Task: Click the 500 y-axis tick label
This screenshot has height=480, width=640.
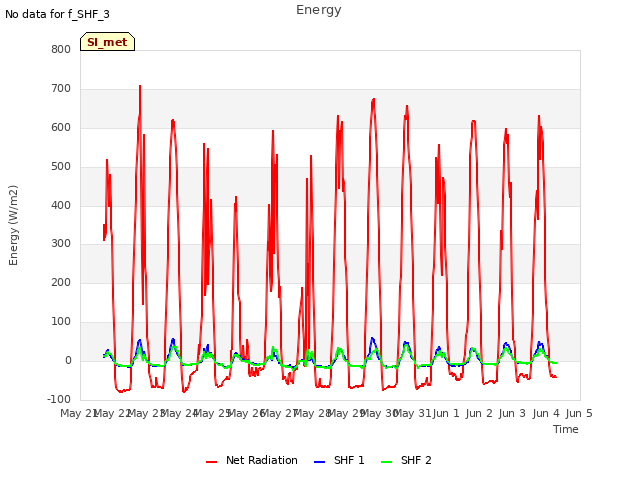Action: pyautogui.click(x=61, y=167)
